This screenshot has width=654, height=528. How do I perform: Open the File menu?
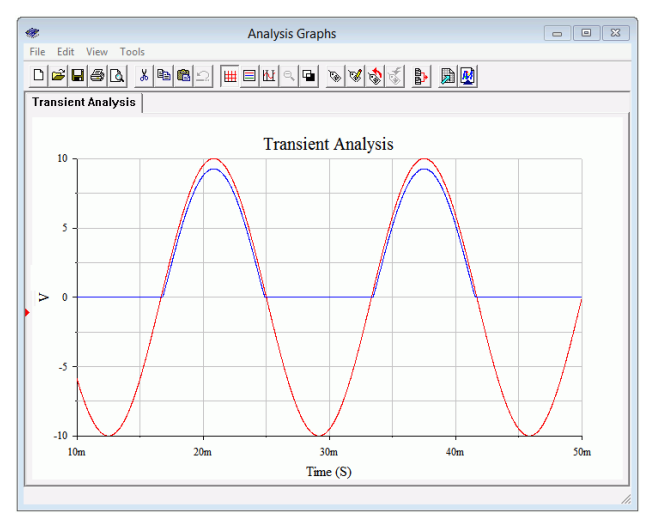pyautogui.click(x=37, y=52)
